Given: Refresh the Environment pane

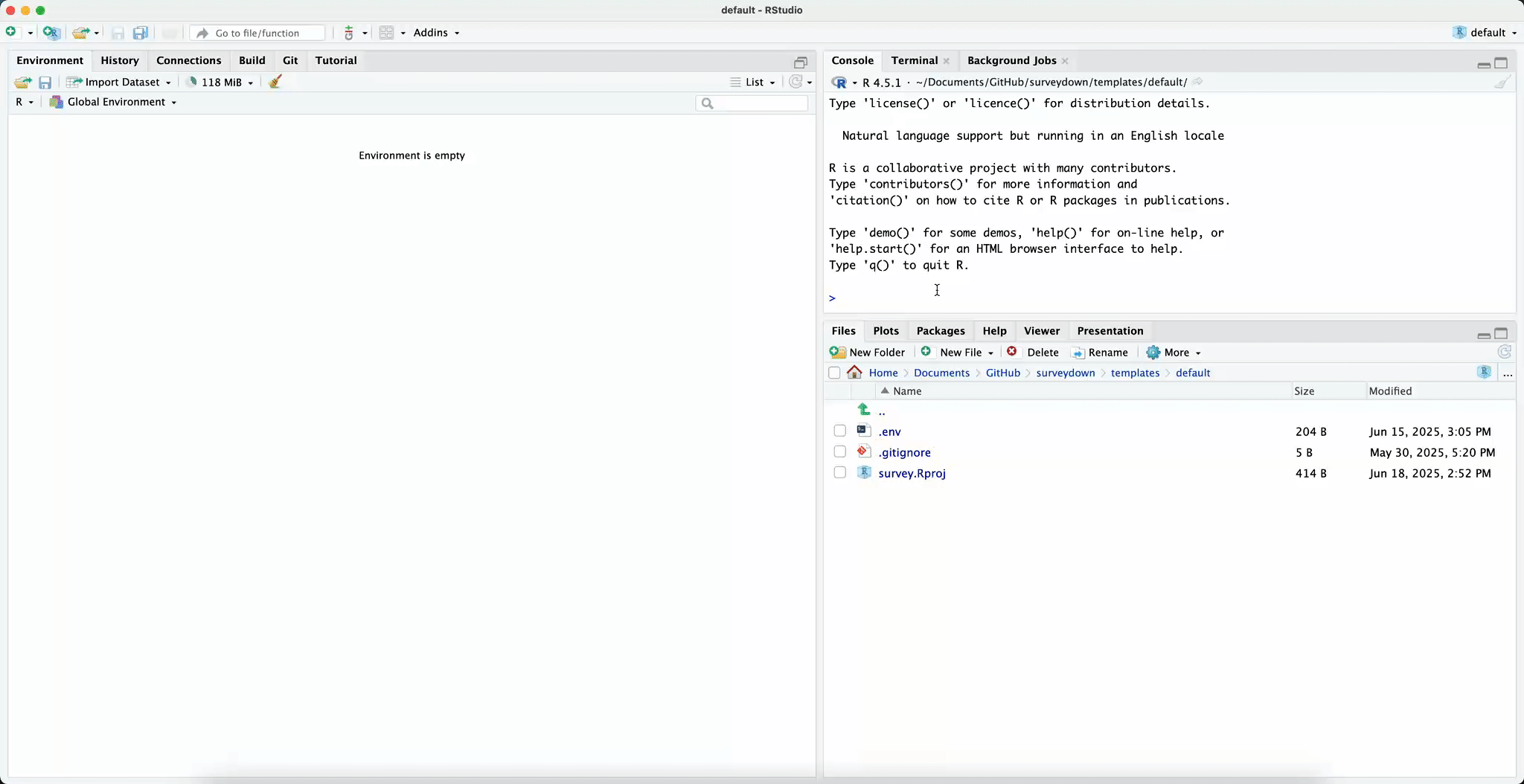Looking at the screenshot, I should [x=796, y=82].
